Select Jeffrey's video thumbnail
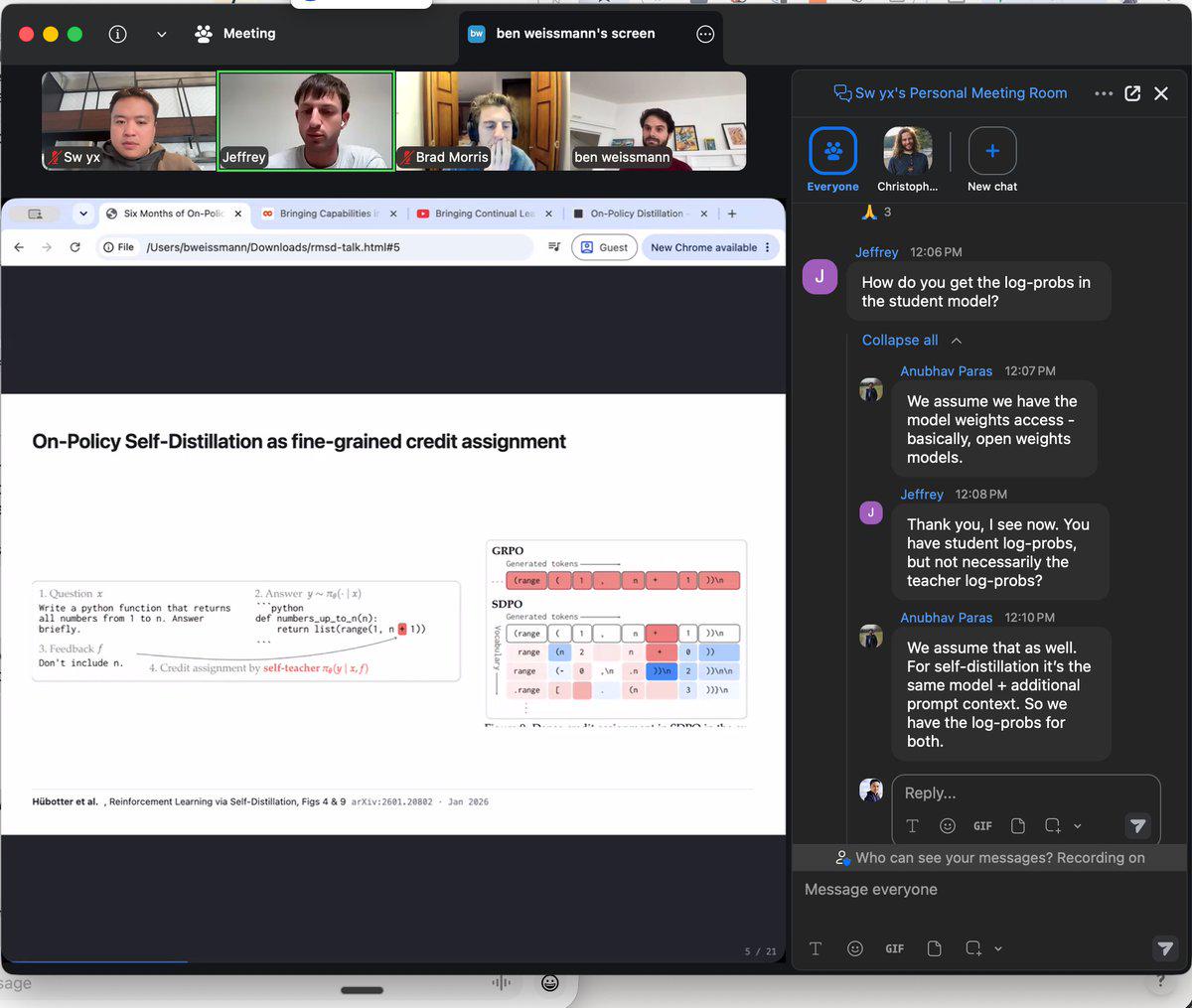Viewport: 1192px width, 1008px height. click(x=306, y=120)
